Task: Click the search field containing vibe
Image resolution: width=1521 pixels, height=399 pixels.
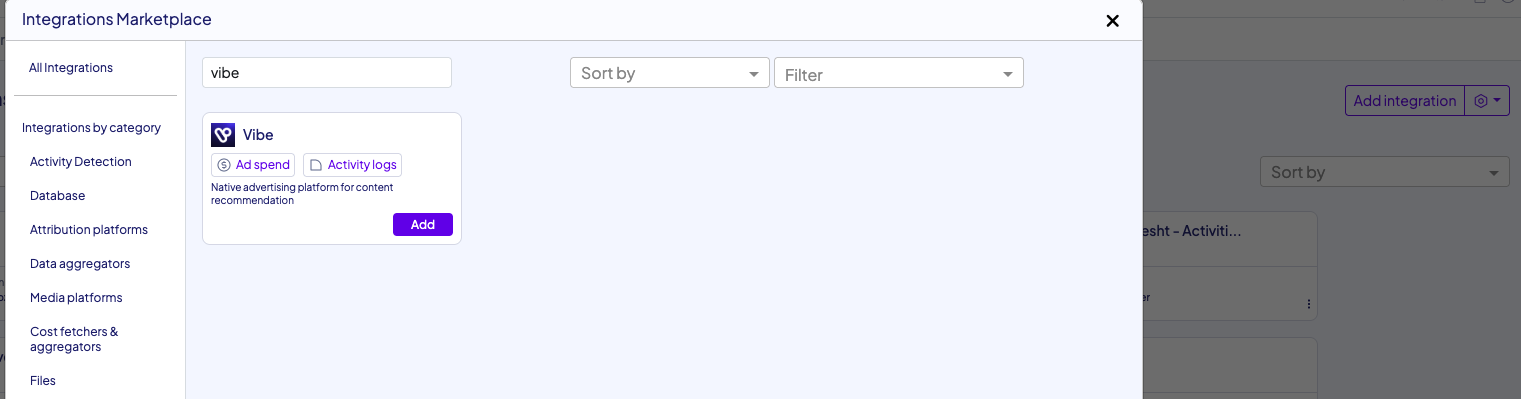Action: (327, 73)
